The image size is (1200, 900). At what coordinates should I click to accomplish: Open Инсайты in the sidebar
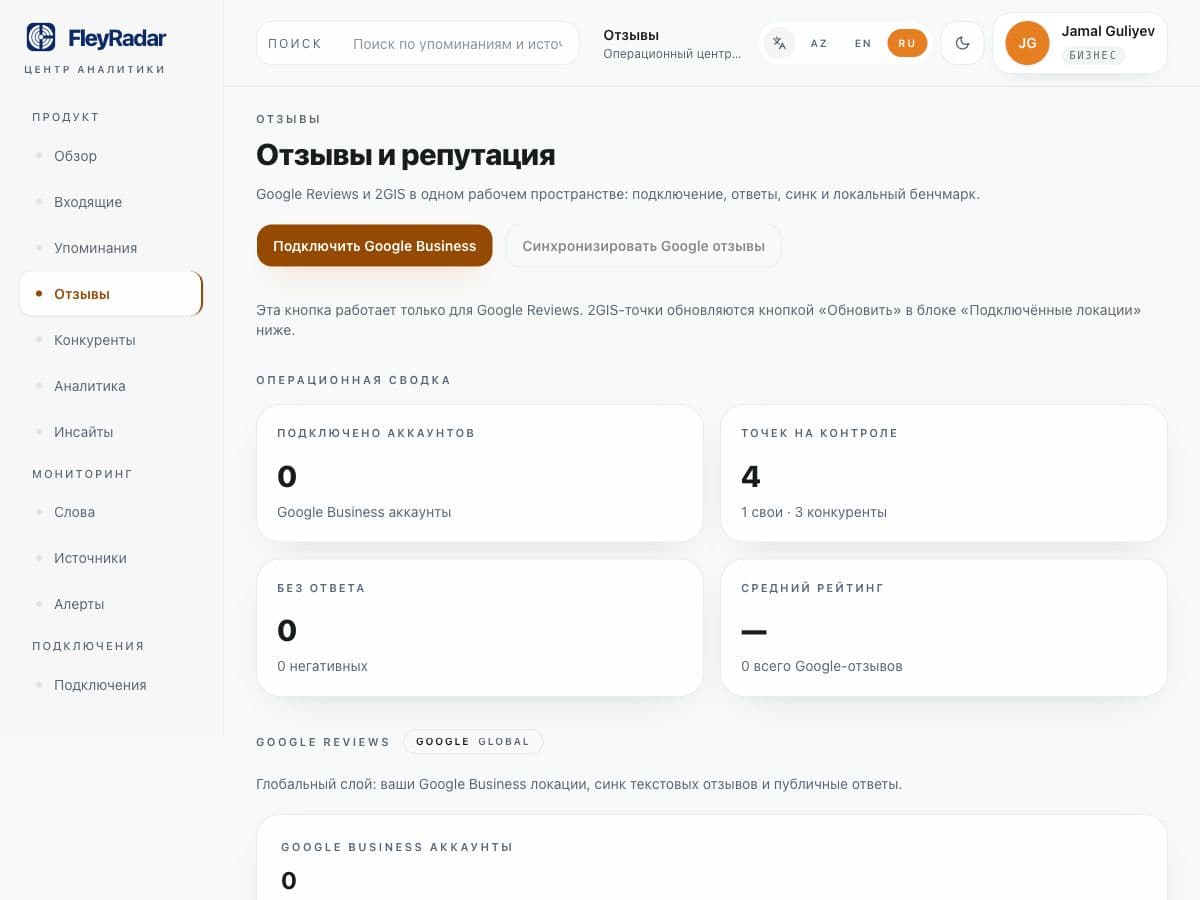111,432
